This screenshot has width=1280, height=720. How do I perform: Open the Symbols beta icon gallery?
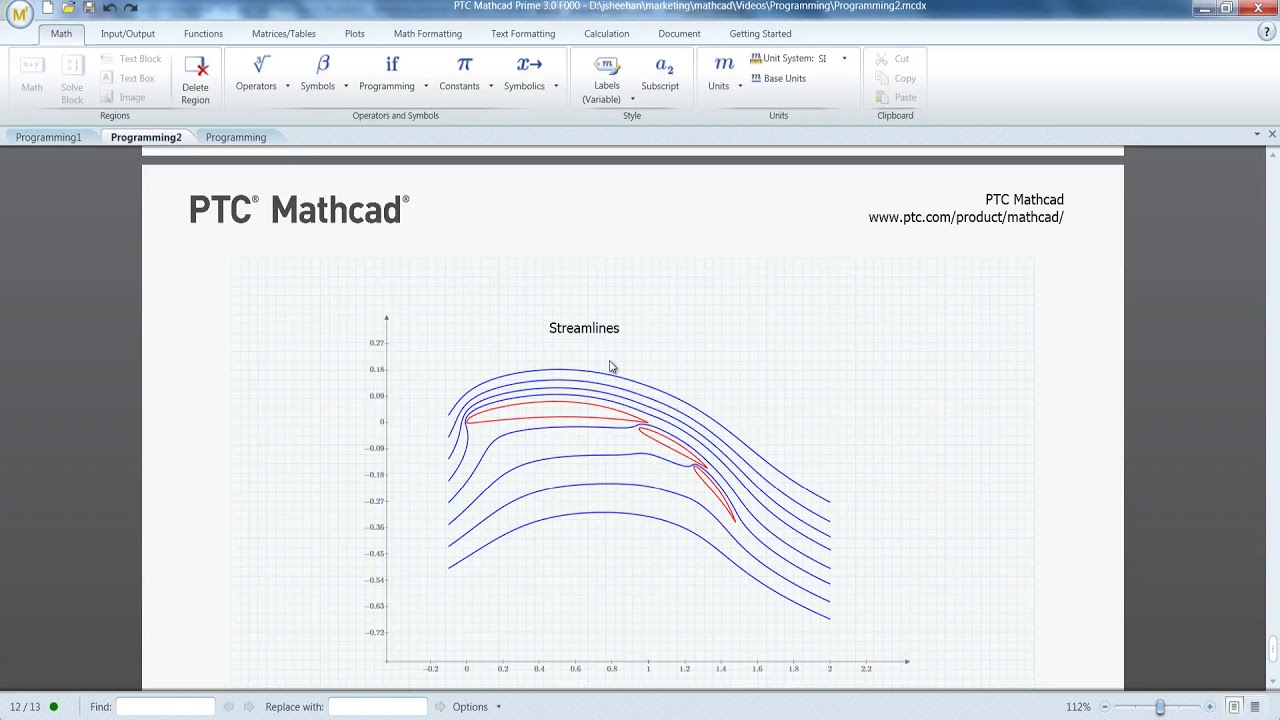point(322,65)
